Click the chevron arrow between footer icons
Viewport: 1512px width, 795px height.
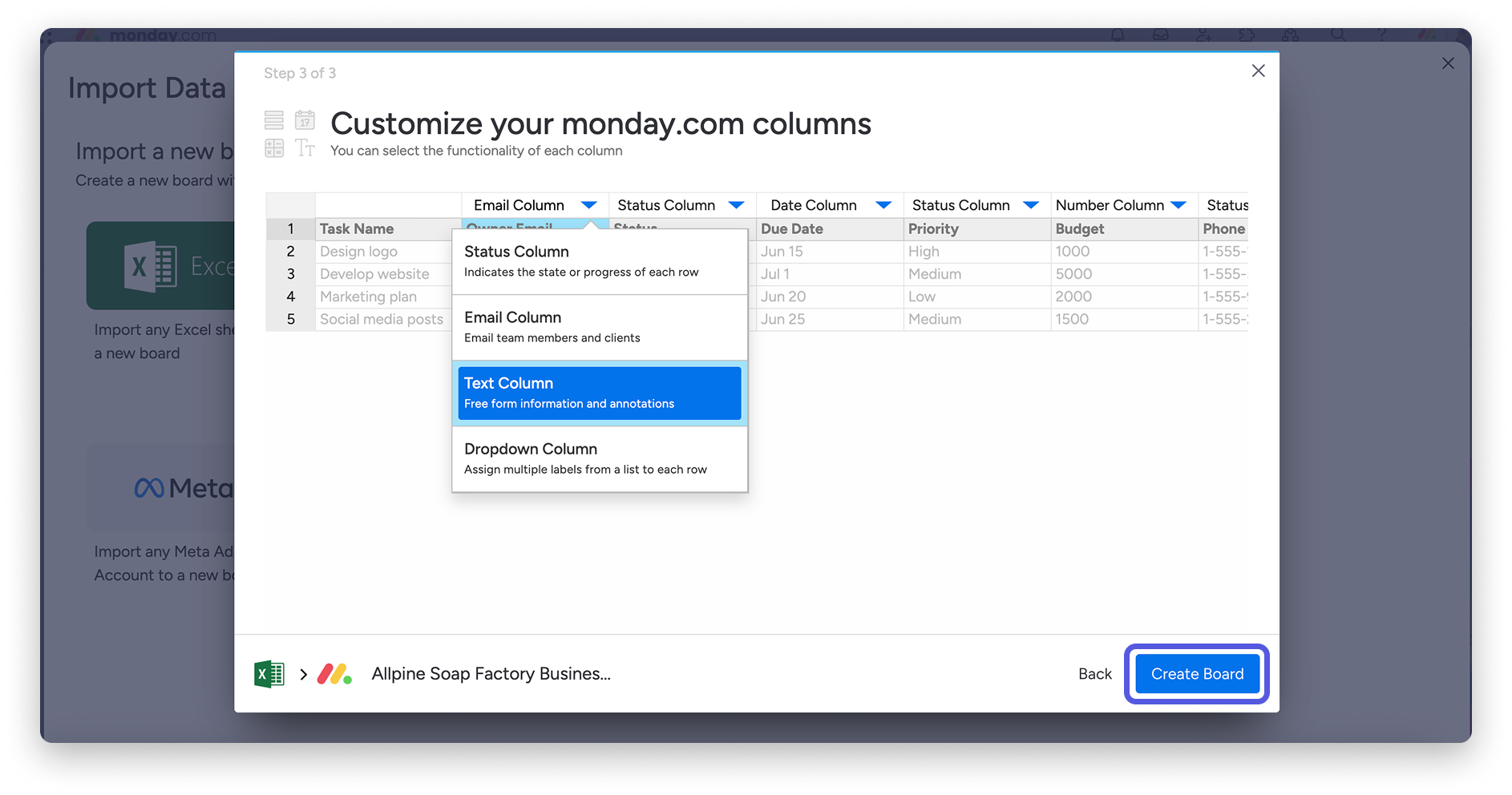(x=303, y=675)
